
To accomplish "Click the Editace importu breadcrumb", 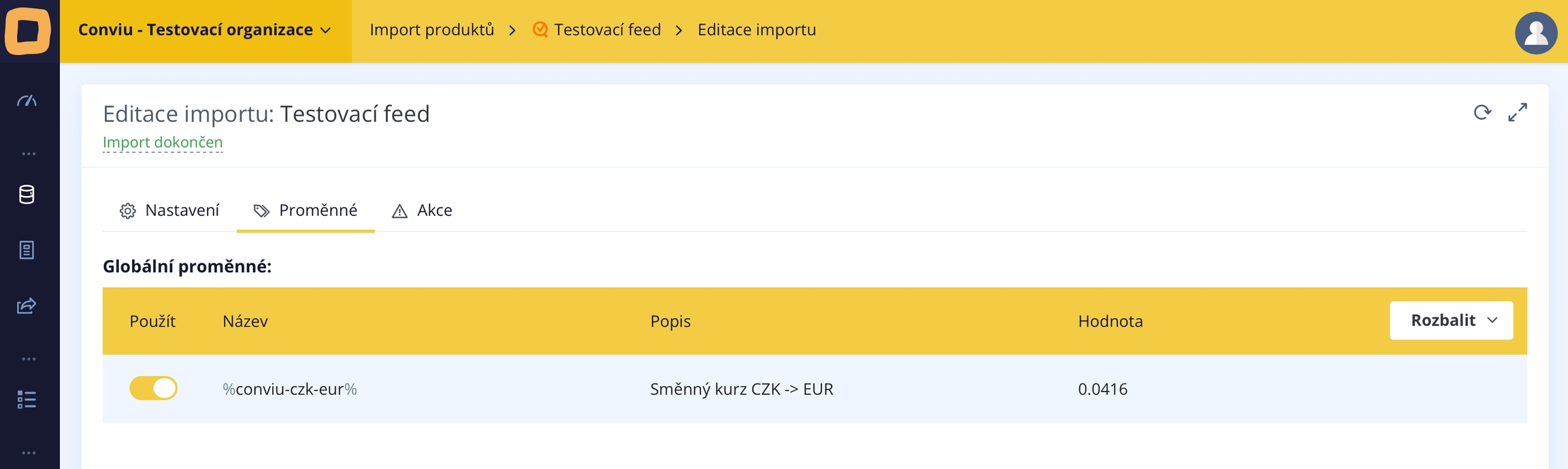I will [x=756, y=30].
